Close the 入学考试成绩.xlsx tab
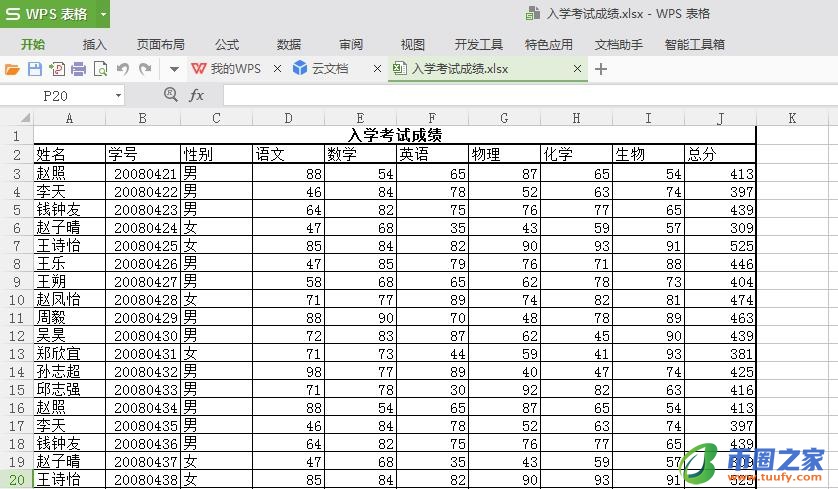Image resolution: width=838 pixels, height=489 pixels. (x=577, y=68)
